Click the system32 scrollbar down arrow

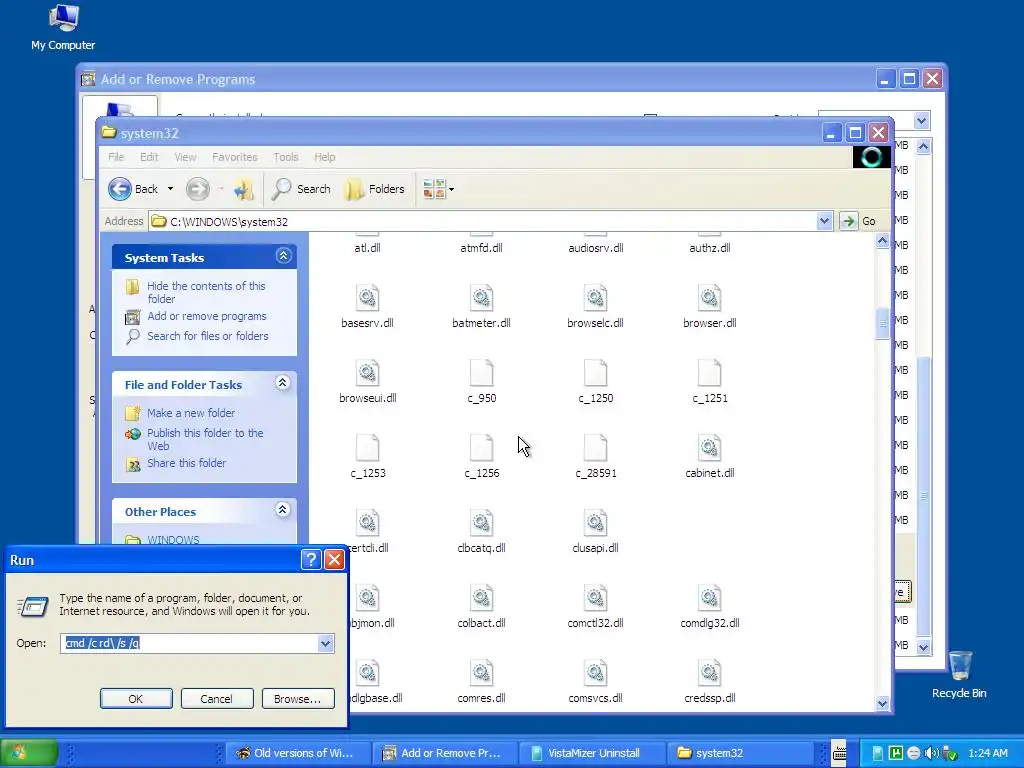[882, 703]
